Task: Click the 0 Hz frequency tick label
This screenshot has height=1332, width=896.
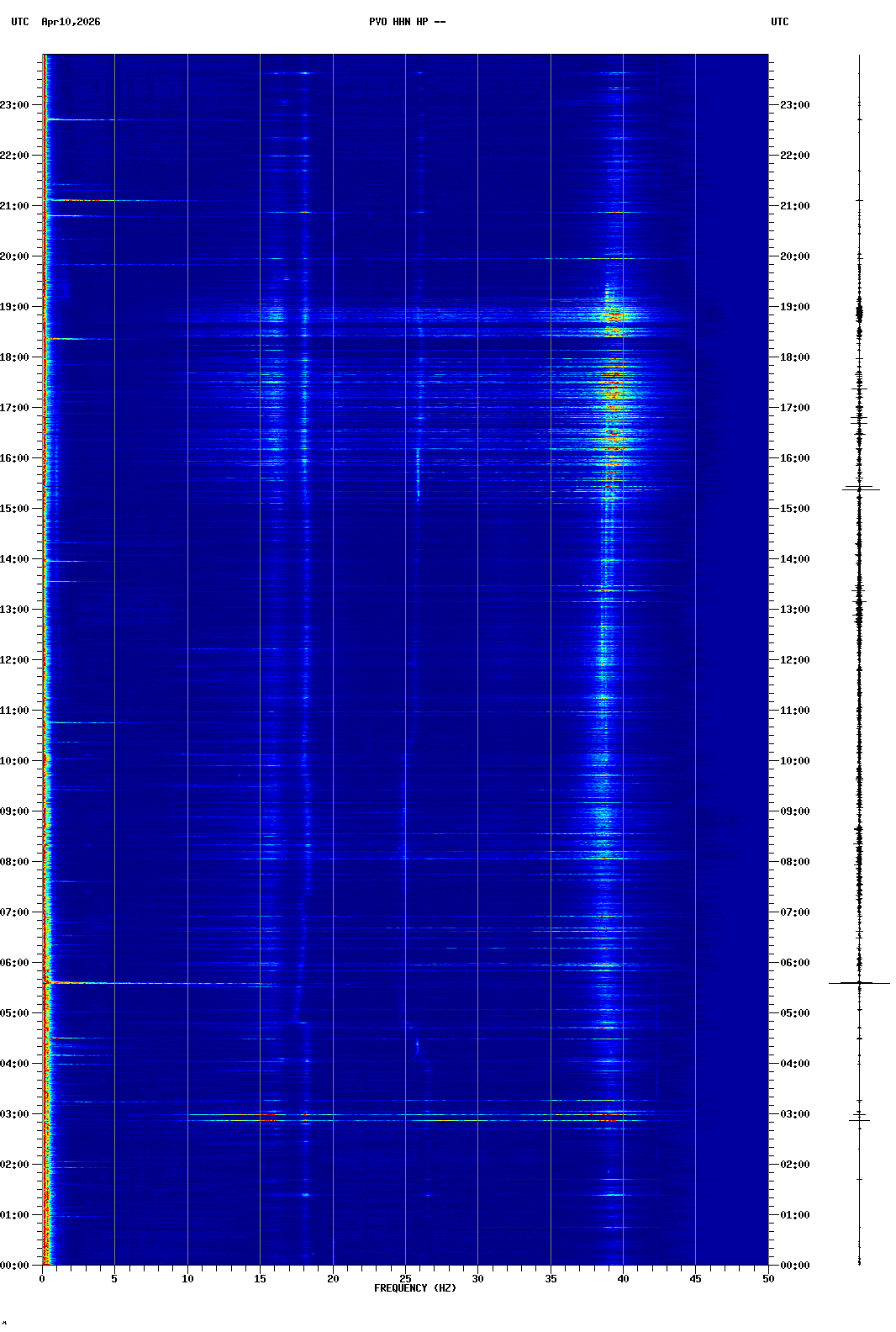Action: 42,1279
